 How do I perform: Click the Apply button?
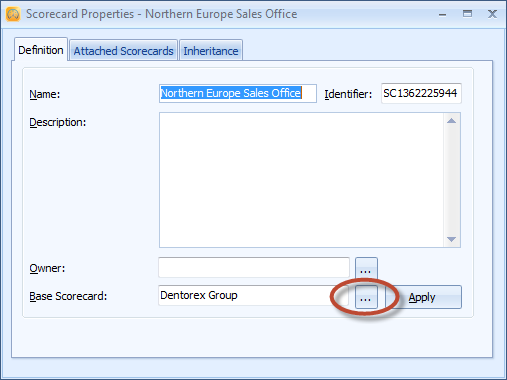pos(423,297)
